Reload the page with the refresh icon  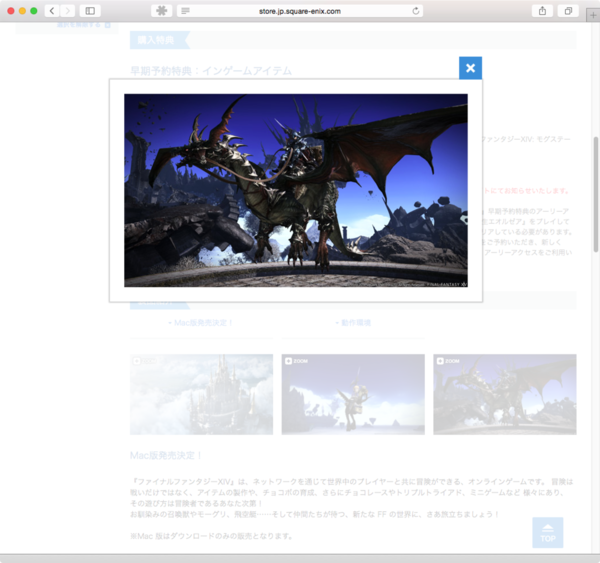(416, 11)
